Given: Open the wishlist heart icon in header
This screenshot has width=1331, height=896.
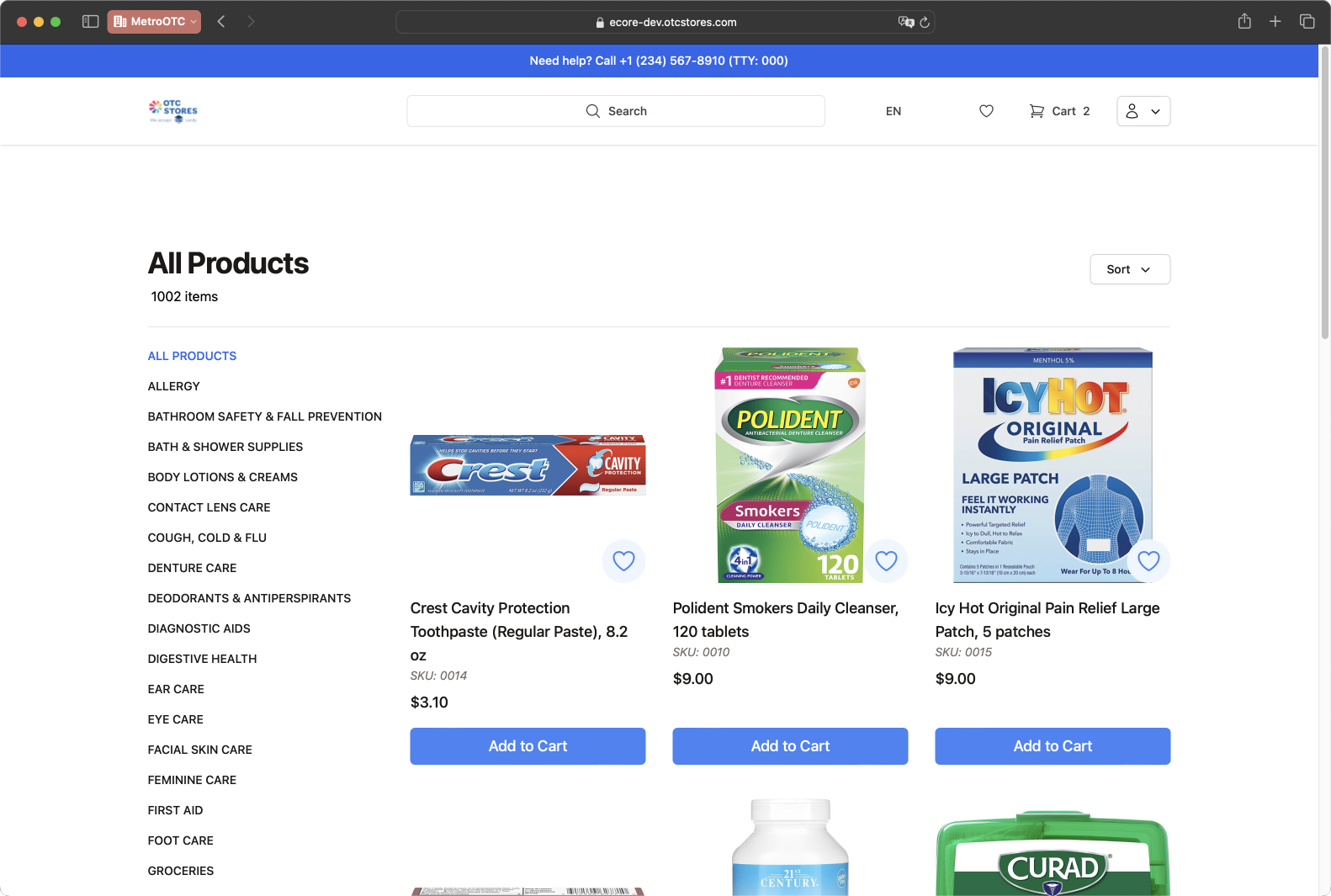Looking at the screenshot, I should pyautogui.click(x=986, y=111).
